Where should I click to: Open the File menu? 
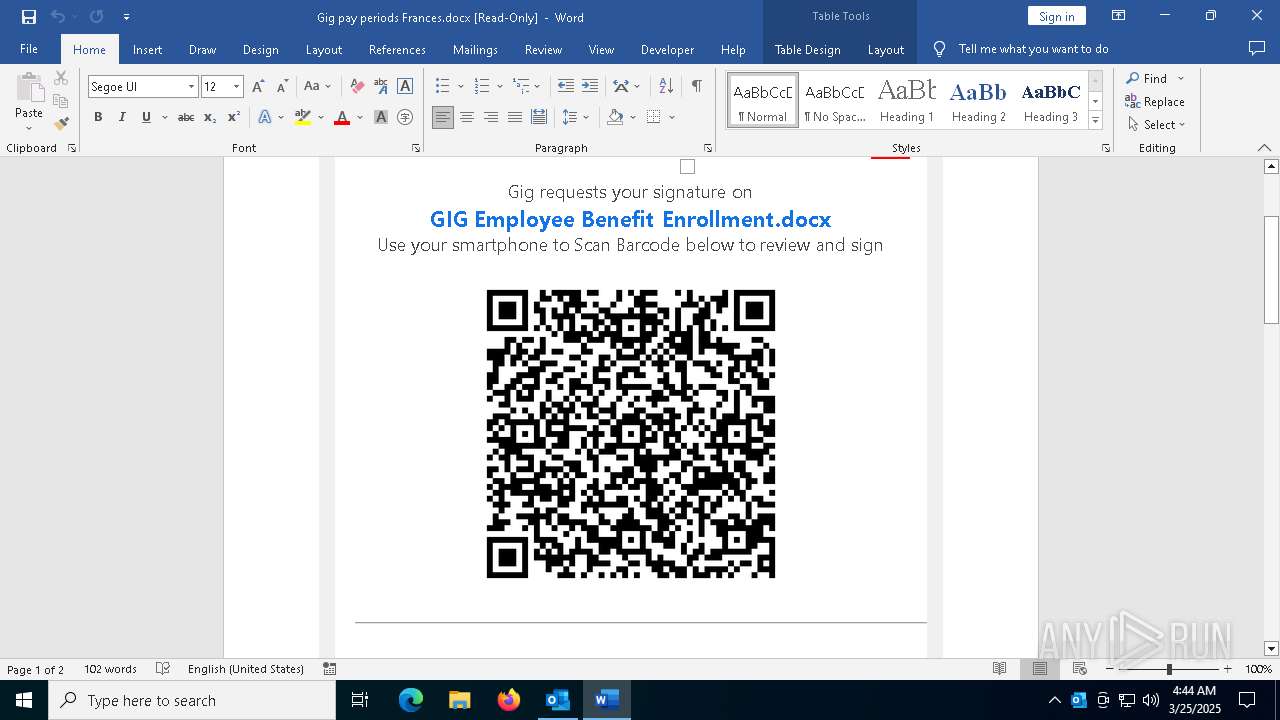coord(29,49)
